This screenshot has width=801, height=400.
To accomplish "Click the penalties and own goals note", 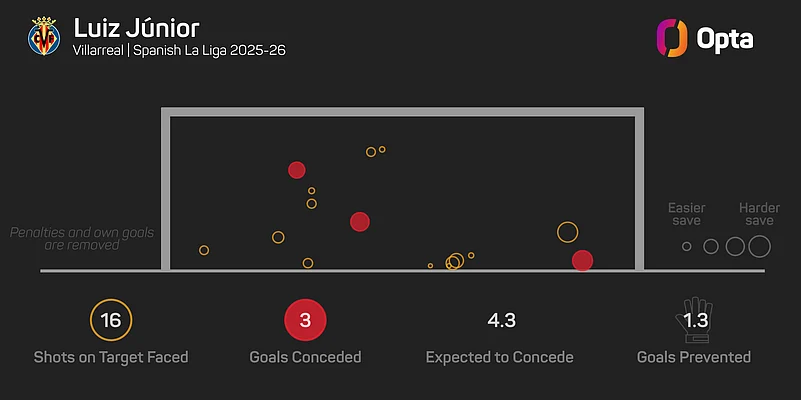I will click(x=82, y=238).
